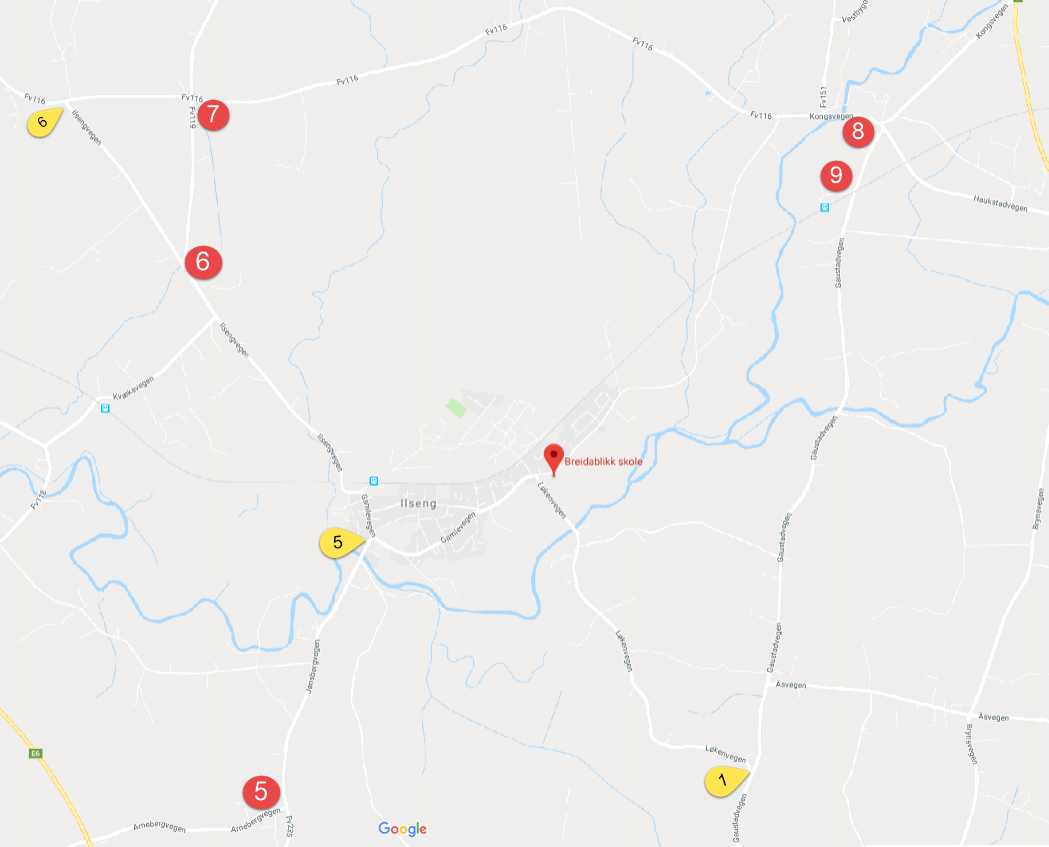Screen dimensions: 1049x847
Task: Click the green E6 highway shield
Action: (x=35, y=753)
